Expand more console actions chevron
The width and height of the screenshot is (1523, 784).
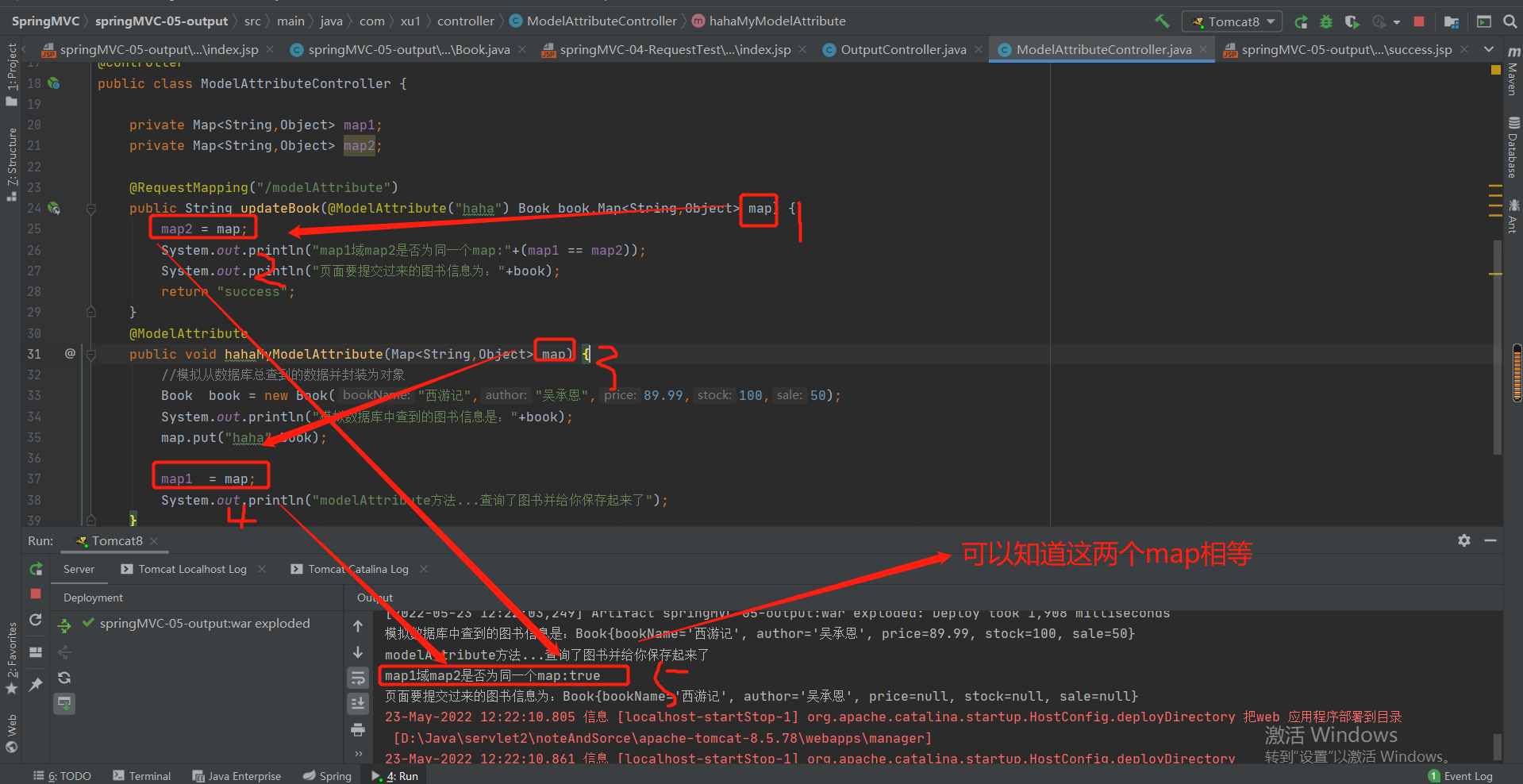click(358, 753)
